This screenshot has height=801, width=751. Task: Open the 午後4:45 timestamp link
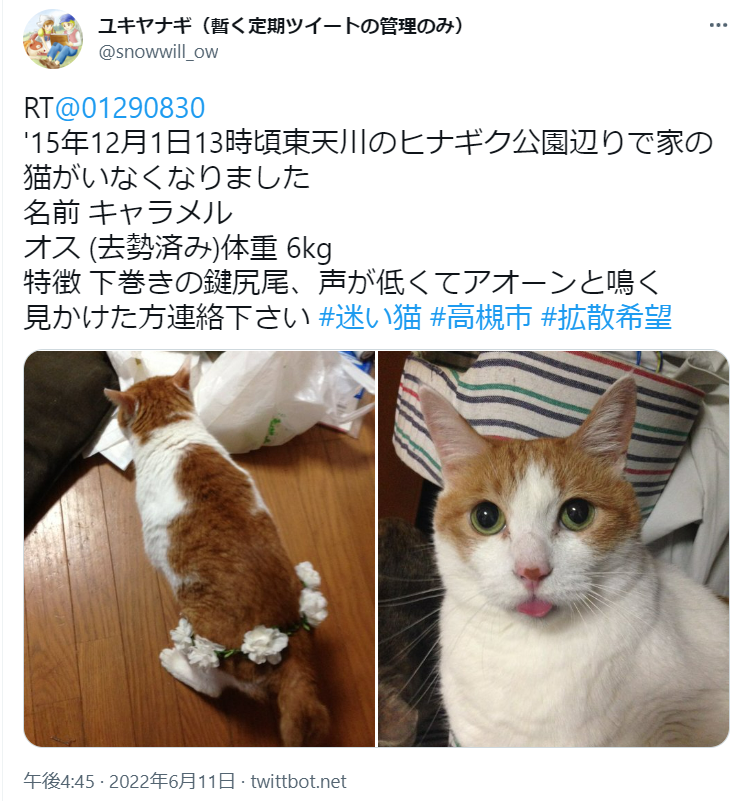point(59,781)
